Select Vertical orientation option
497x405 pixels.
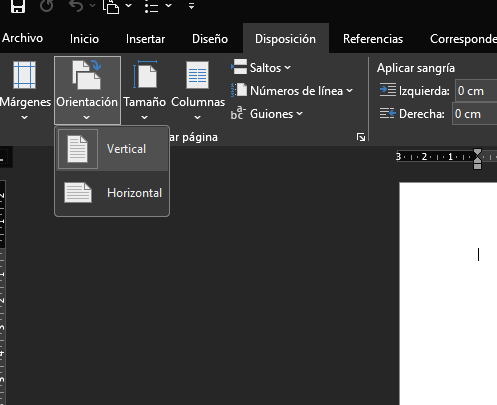click(112, 149)
